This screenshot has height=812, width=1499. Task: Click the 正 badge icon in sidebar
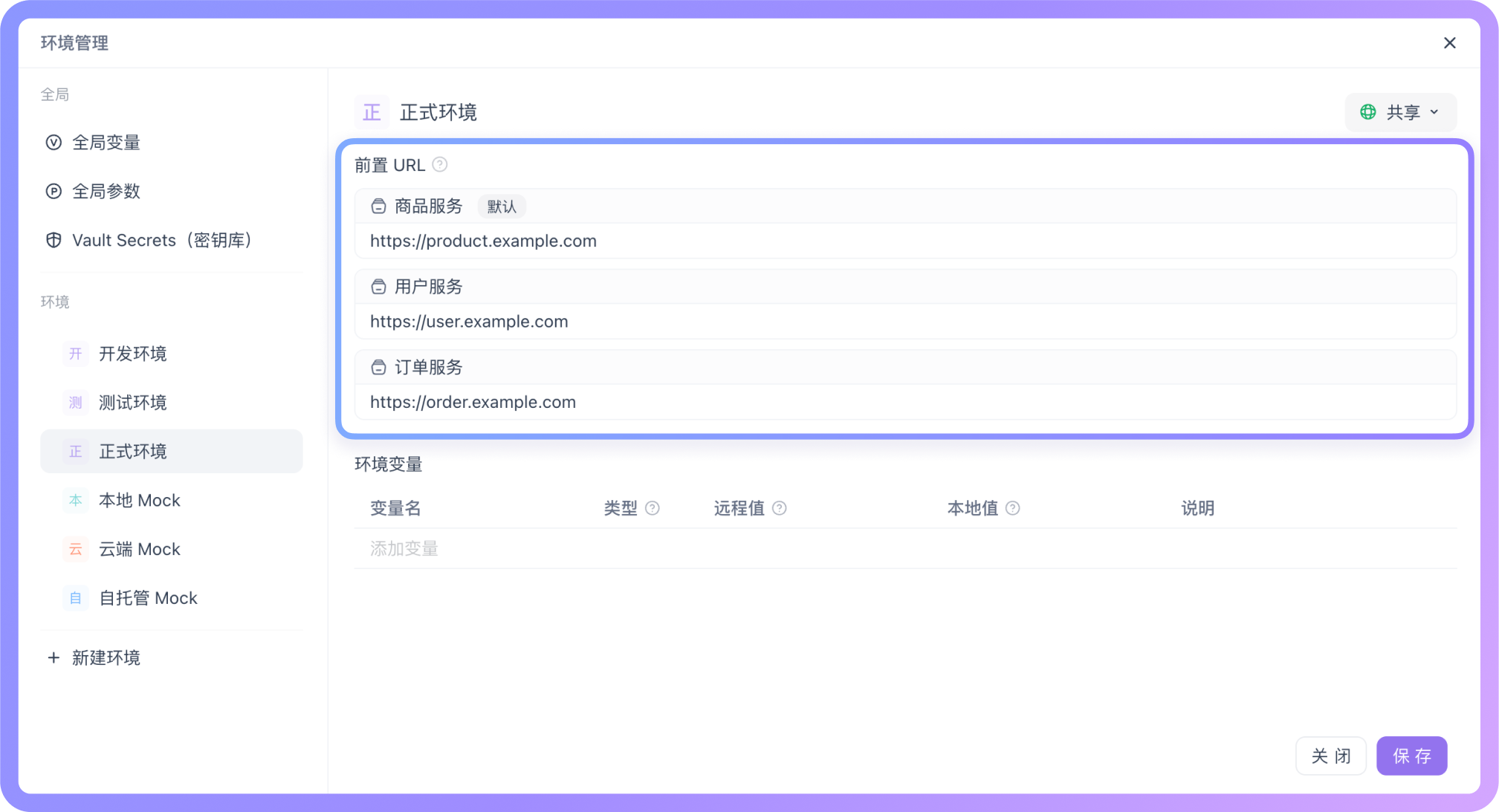pos(76,452)
